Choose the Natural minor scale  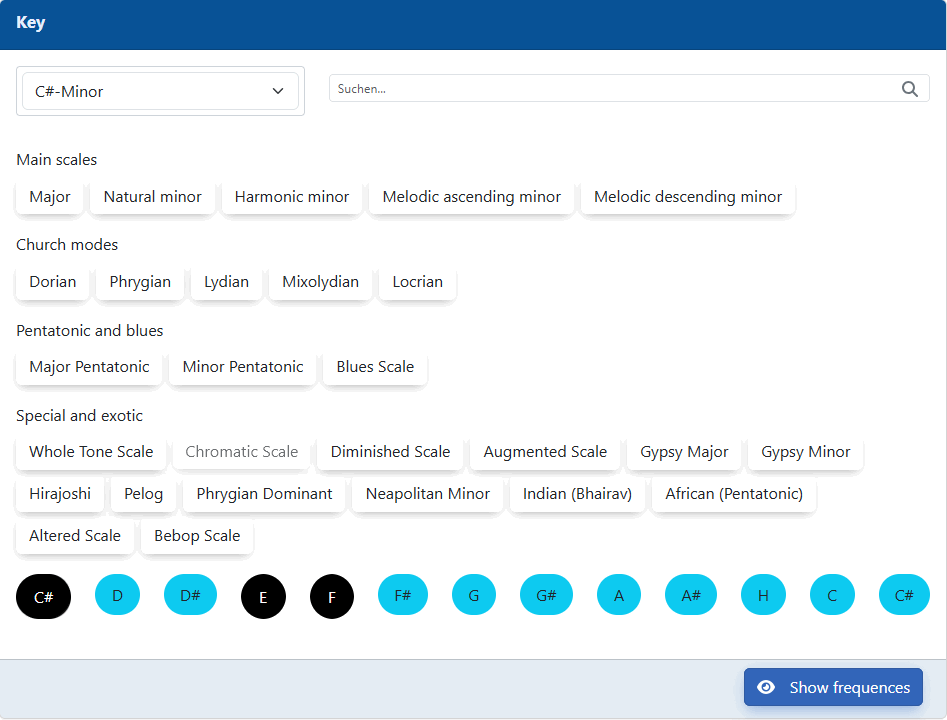tap(152, 197)
